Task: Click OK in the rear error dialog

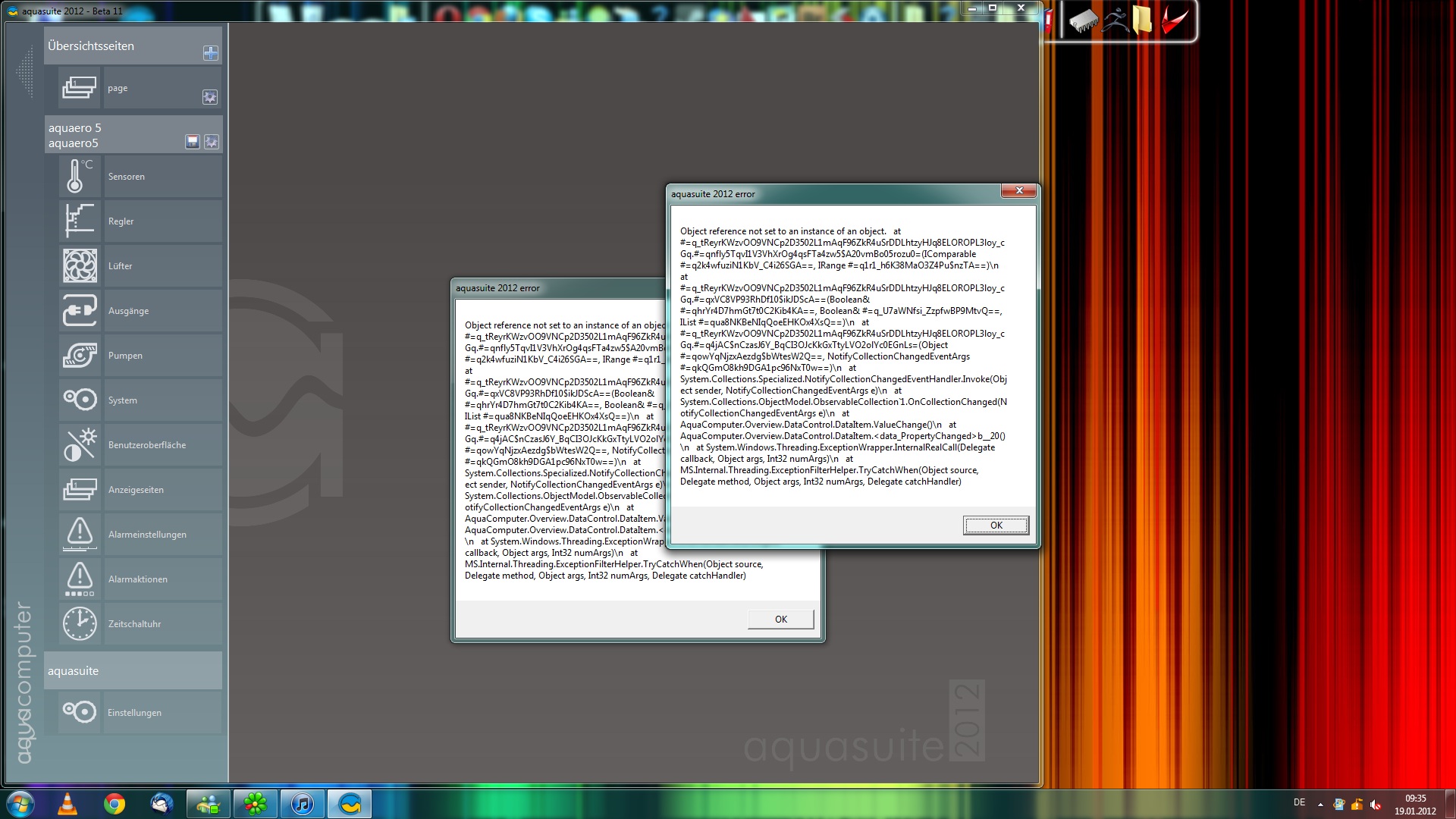Action: pos(781,619)
